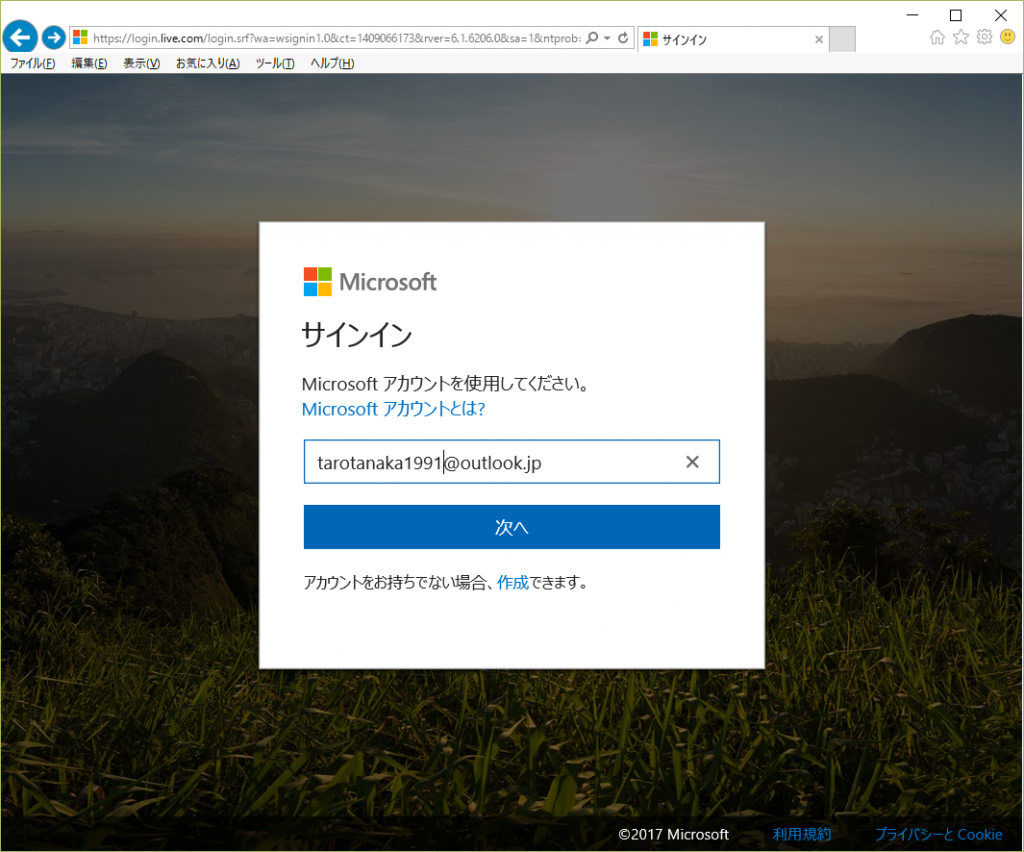The width and height of the screenshot is (1024, 852).
Task: Click the browser Back arrow button
Action: 20,37
